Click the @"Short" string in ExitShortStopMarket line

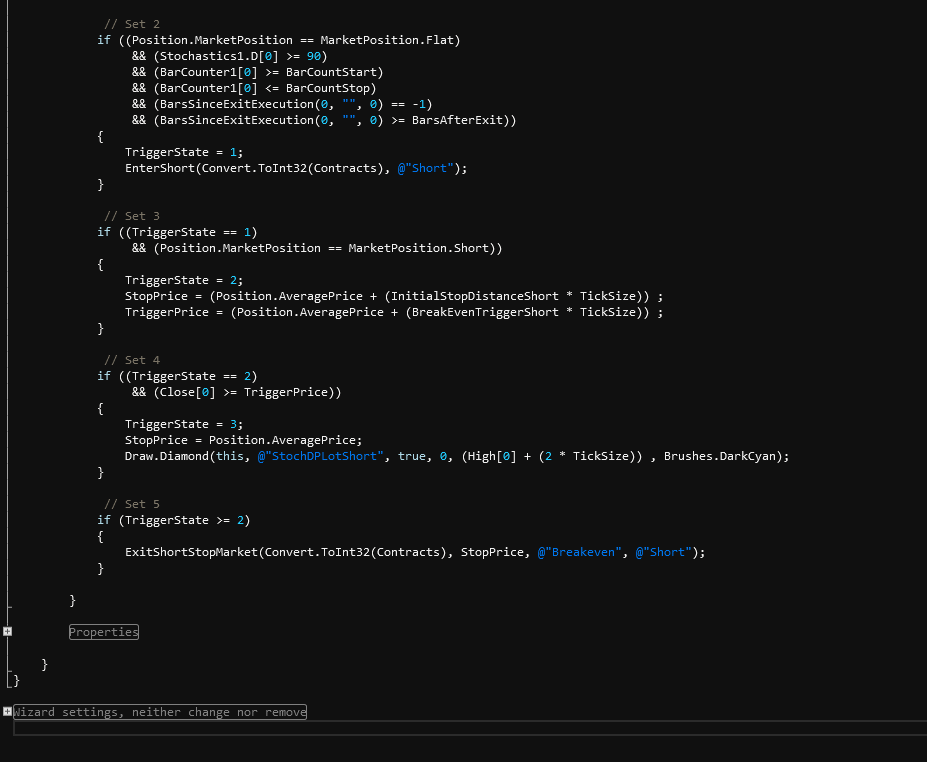click(663, 552)
